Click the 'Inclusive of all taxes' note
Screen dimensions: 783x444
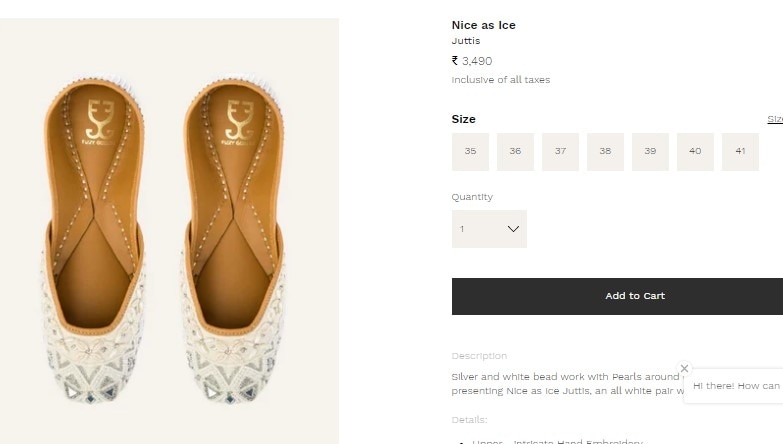pyautogui.click(x=500, y=80)
